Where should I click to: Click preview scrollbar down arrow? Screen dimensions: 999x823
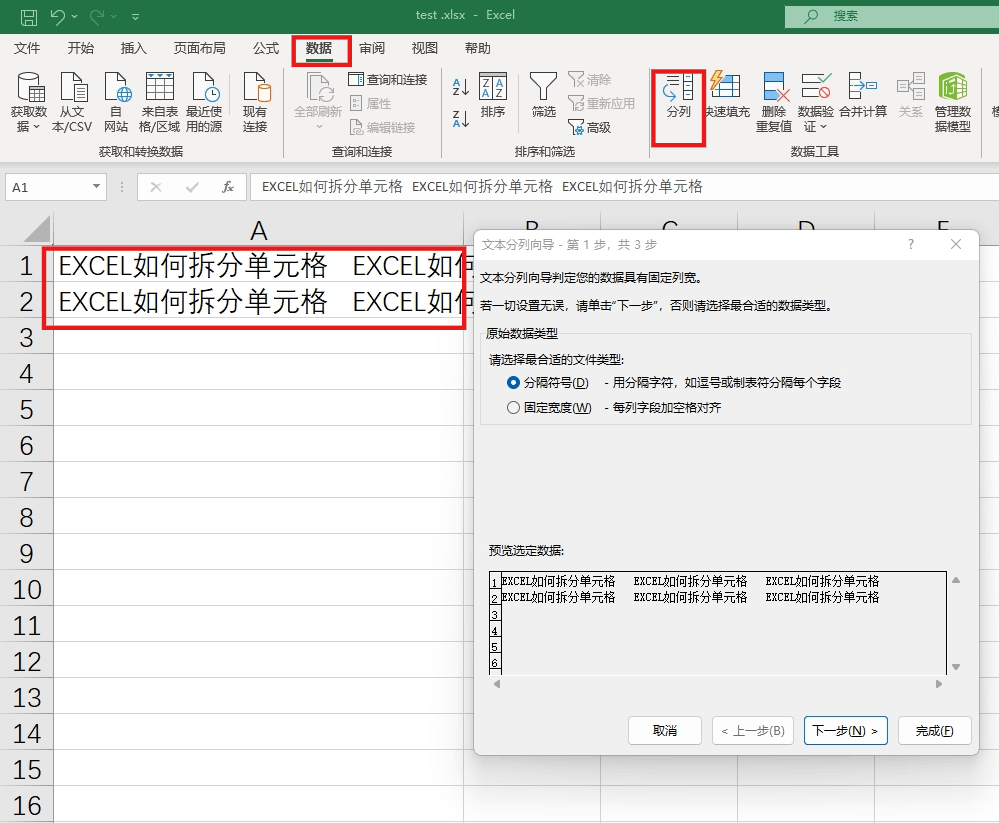956,667
